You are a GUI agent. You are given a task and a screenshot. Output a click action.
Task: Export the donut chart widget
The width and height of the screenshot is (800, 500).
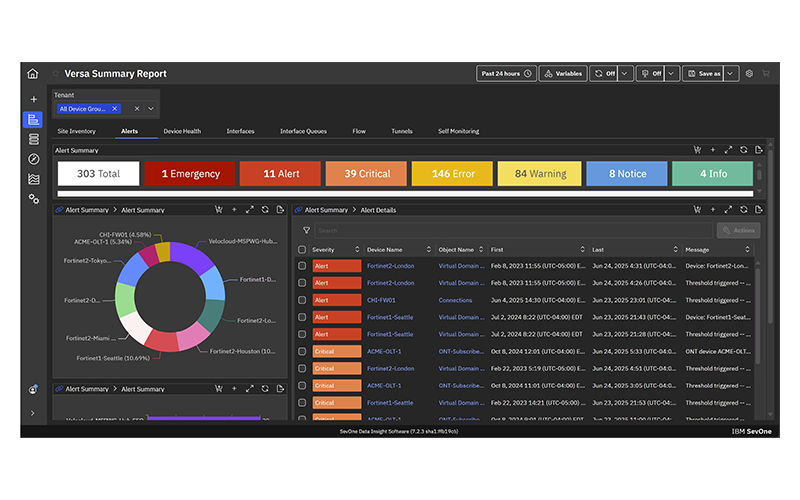pyautogui.click(x=280, y=210)
